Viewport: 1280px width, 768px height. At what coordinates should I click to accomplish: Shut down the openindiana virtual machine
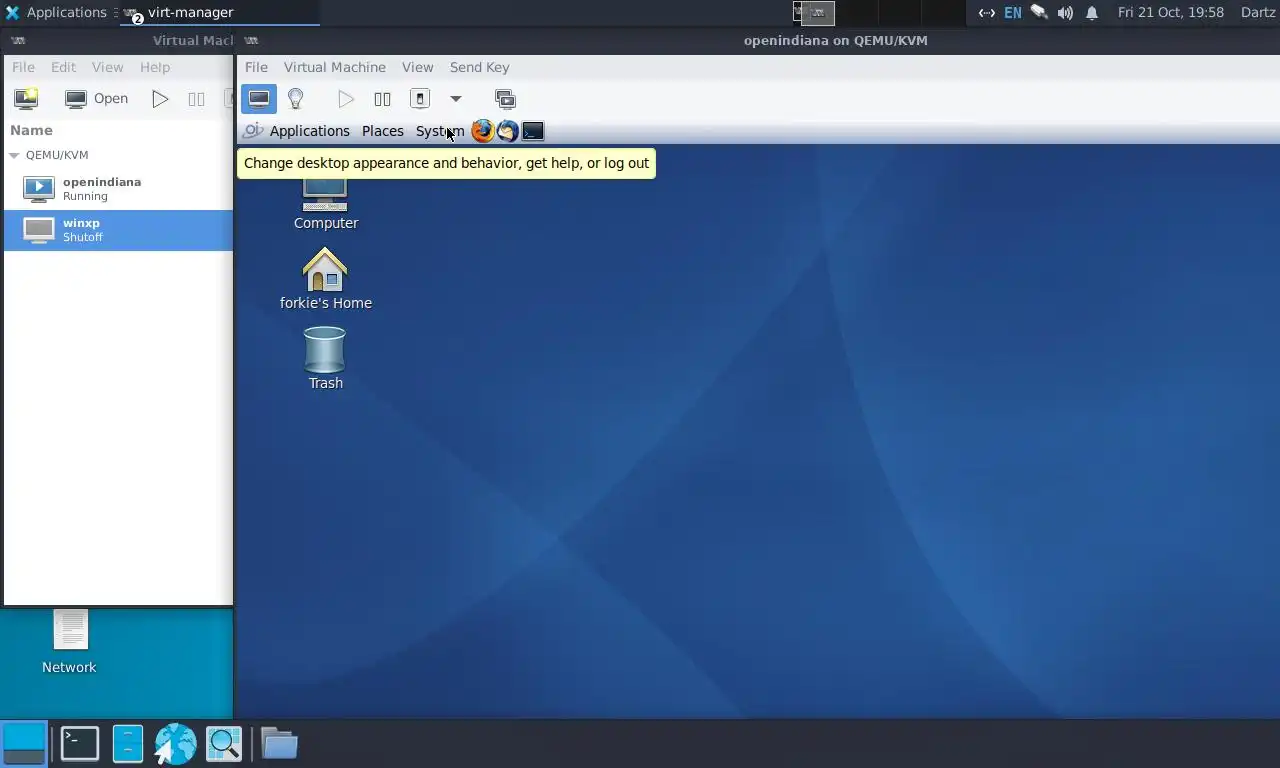420,99
